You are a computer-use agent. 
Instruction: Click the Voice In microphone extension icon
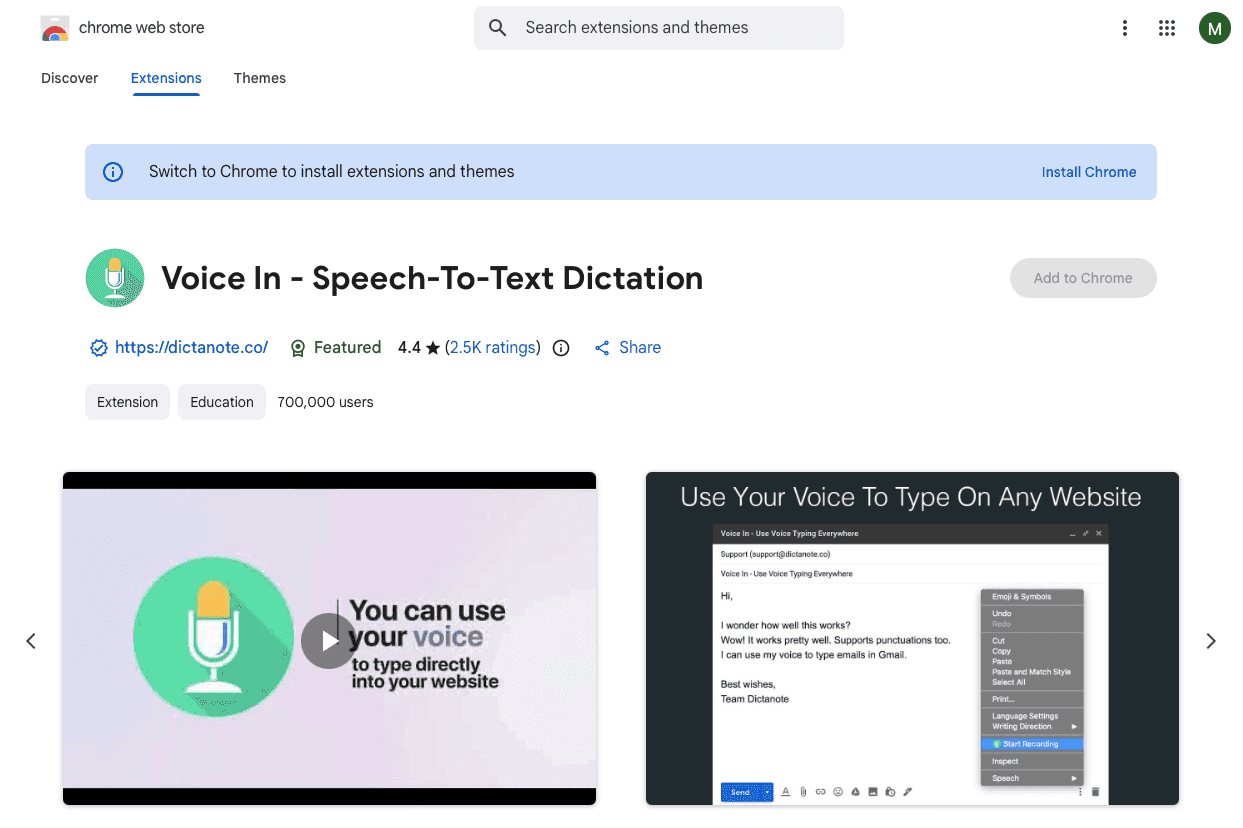[115, 278]
